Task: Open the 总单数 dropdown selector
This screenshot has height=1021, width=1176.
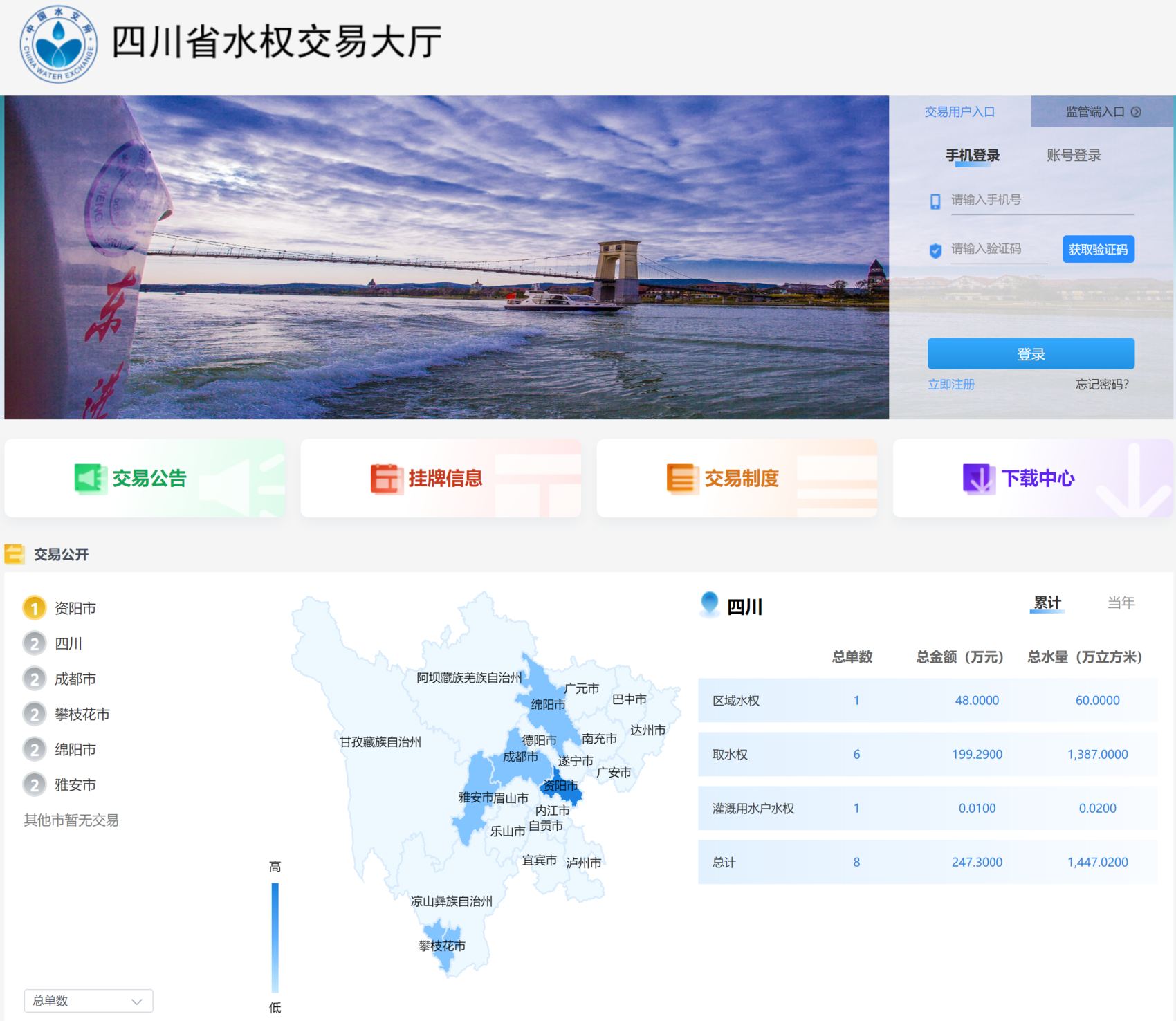Action: pyautogui.click(x=89, y=1001)
